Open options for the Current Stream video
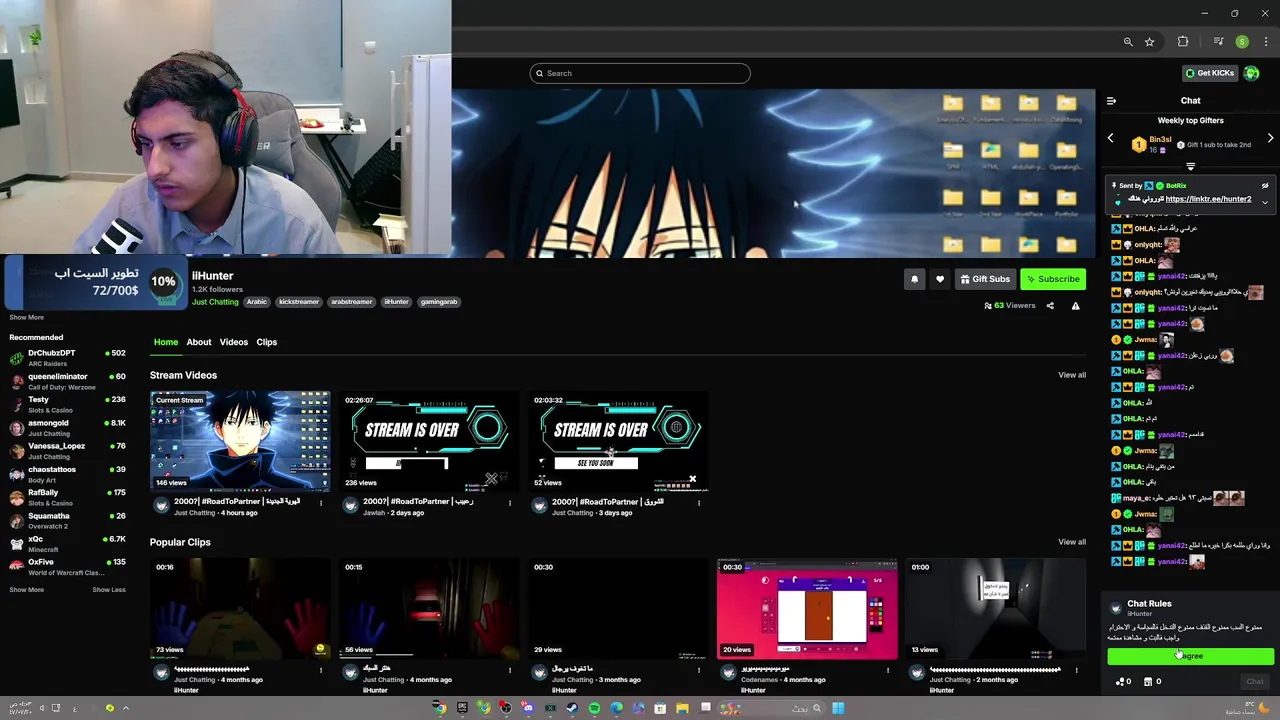1280x720 pixels. click(321, 503)
